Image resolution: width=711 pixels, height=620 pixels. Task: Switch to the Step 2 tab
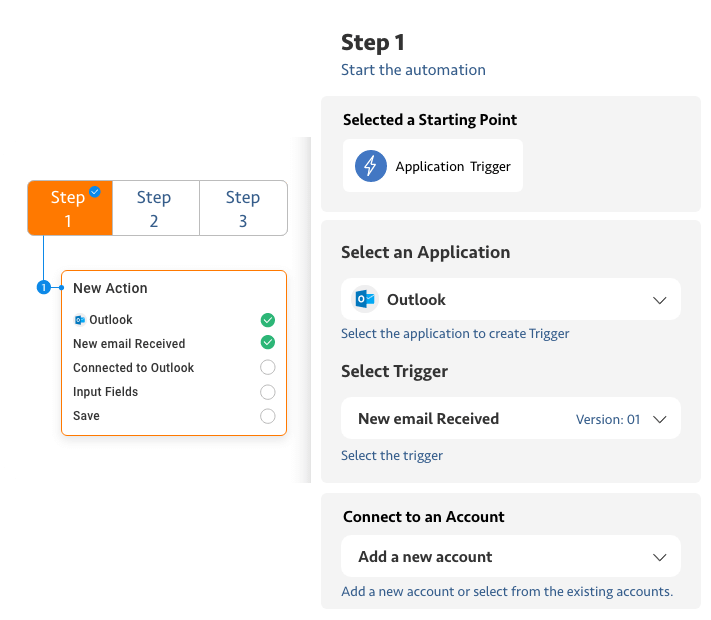156,208
